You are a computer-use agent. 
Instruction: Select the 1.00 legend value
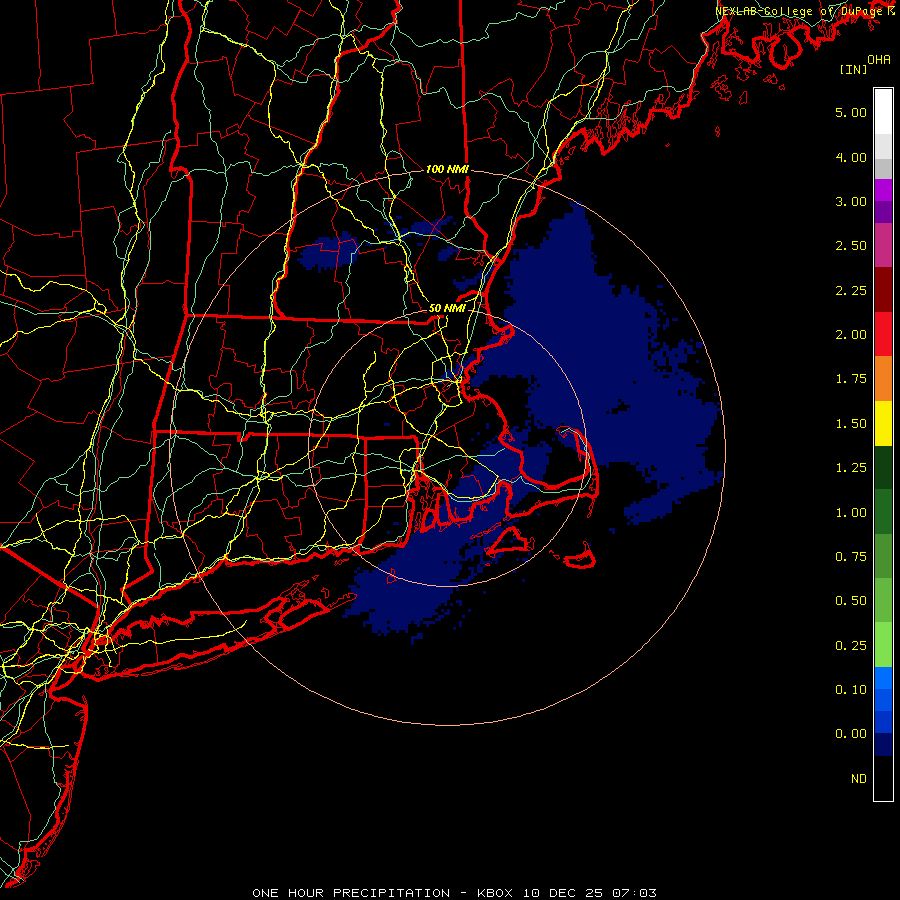coord(851,513)
